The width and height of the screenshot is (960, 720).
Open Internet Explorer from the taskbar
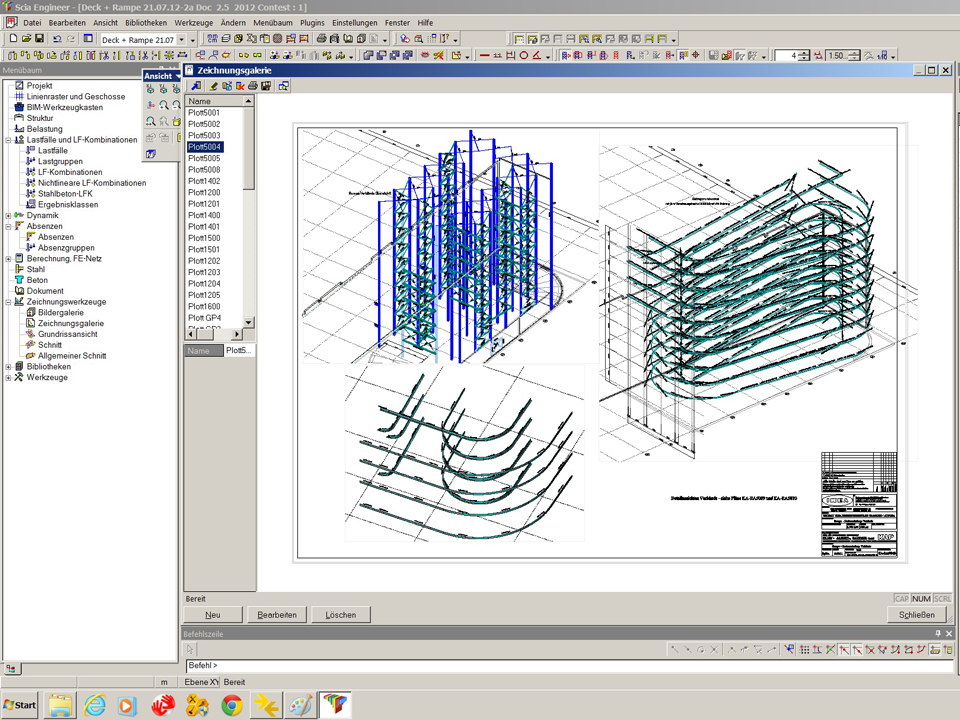(94, 705)
